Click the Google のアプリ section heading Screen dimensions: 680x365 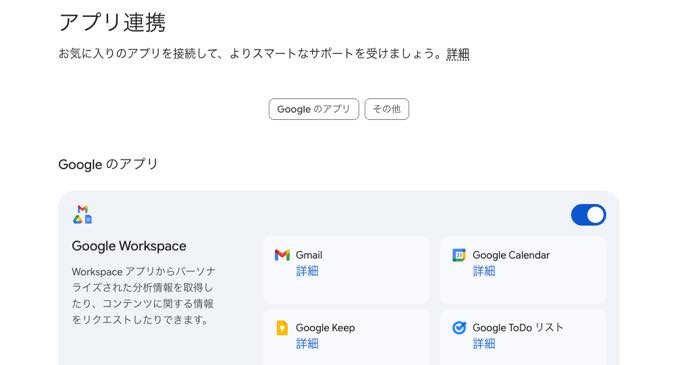pos(108,165)
